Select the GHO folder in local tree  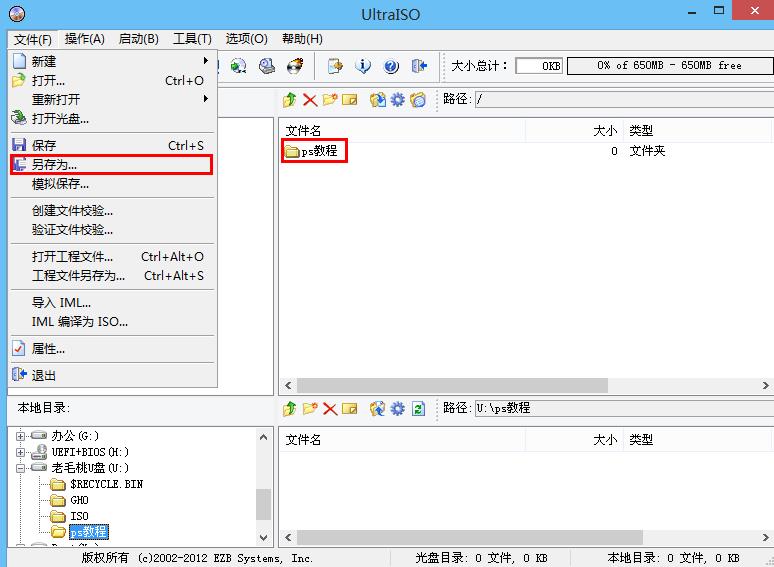(x=79, y=500)
